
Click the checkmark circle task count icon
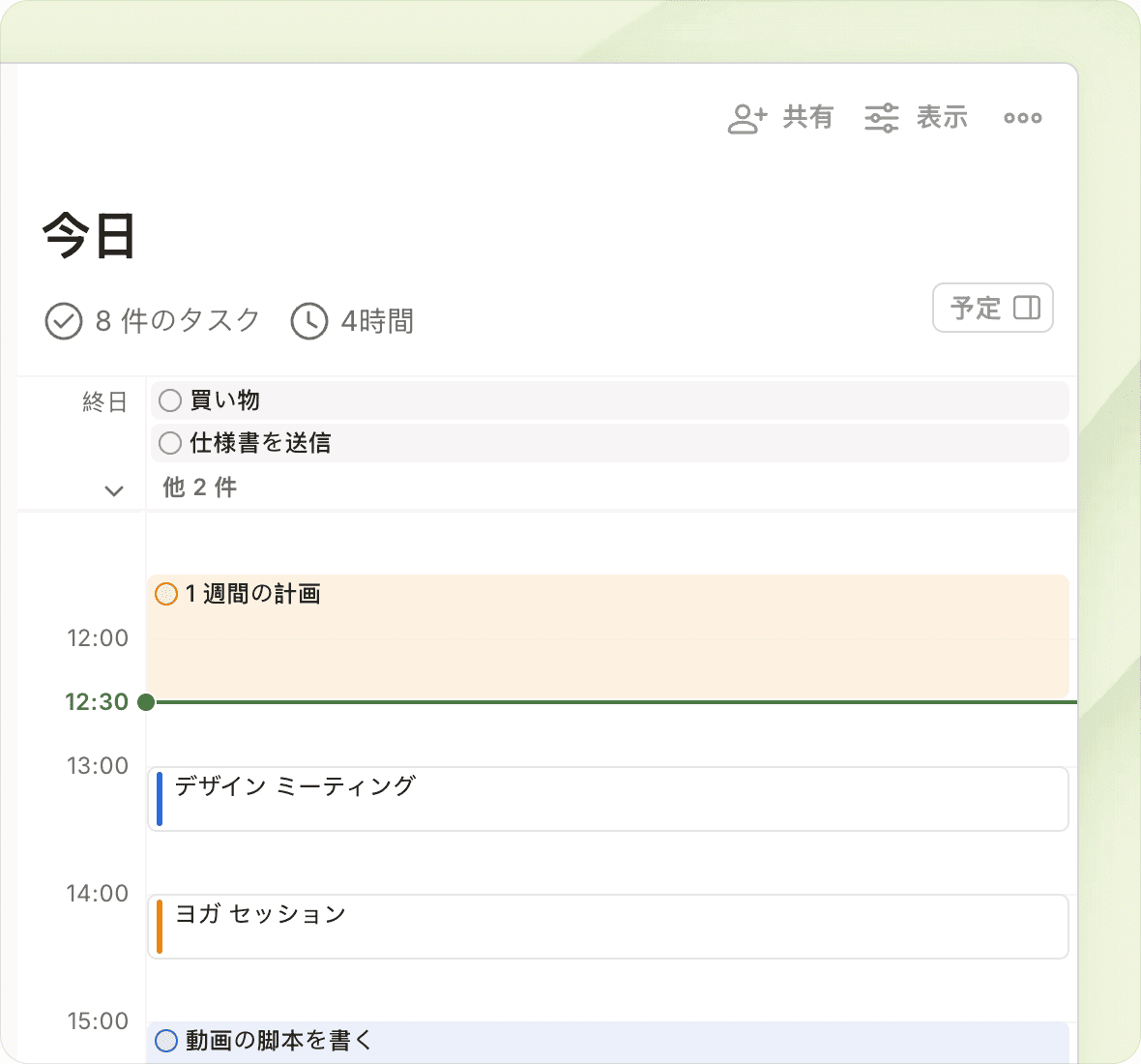[64, 321]
